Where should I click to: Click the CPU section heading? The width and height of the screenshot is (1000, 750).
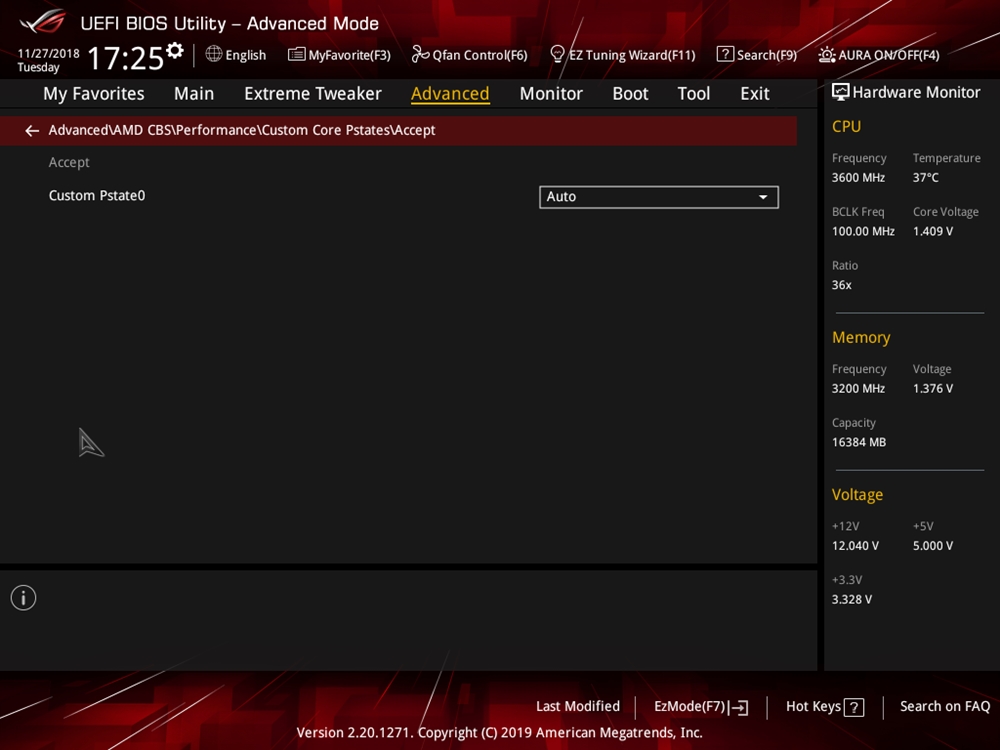pyautogui.click(x=846, y=126)
